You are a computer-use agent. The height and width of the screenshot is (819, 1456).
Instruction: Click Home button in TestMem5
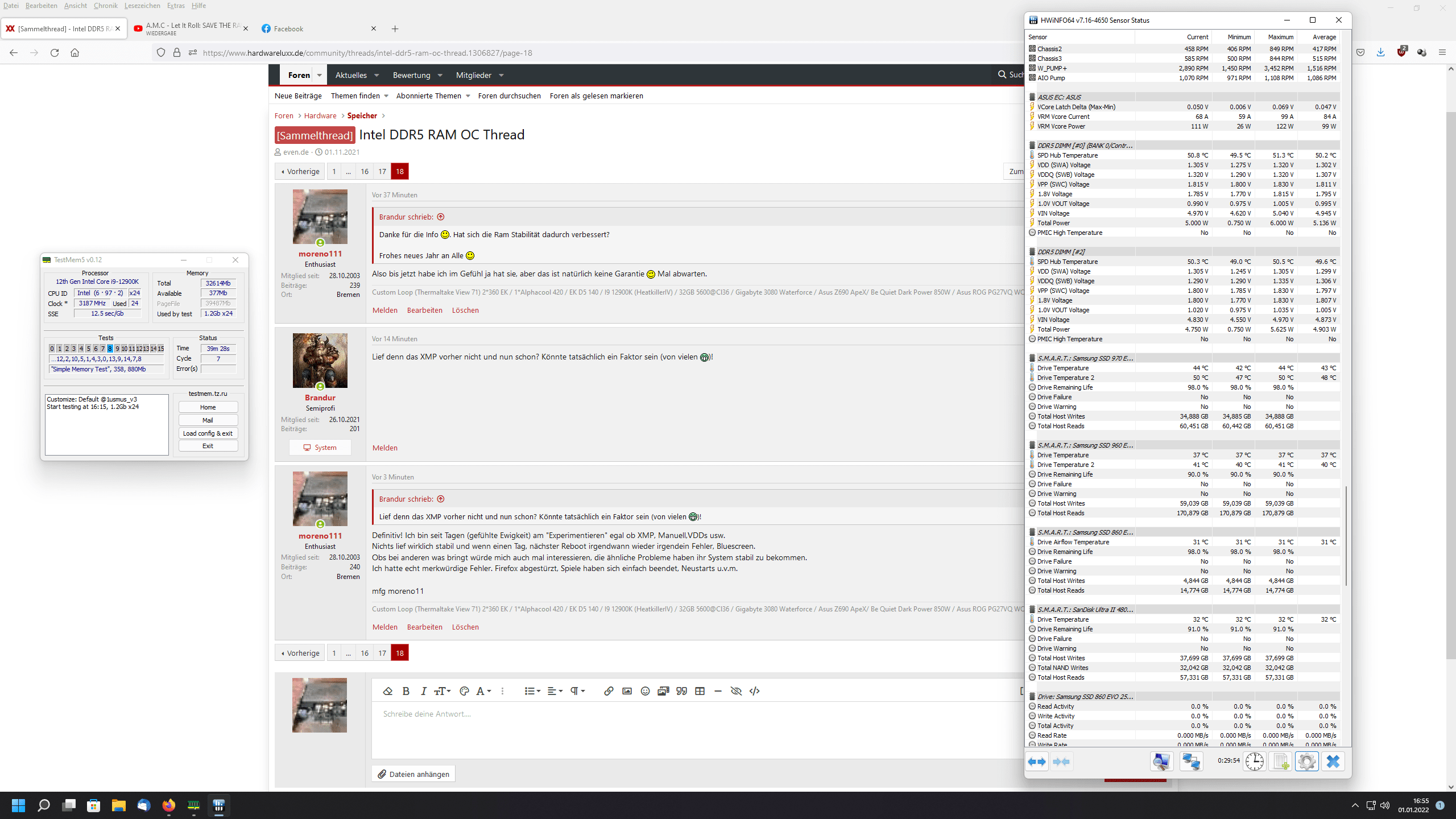click(x=208, y=407)
